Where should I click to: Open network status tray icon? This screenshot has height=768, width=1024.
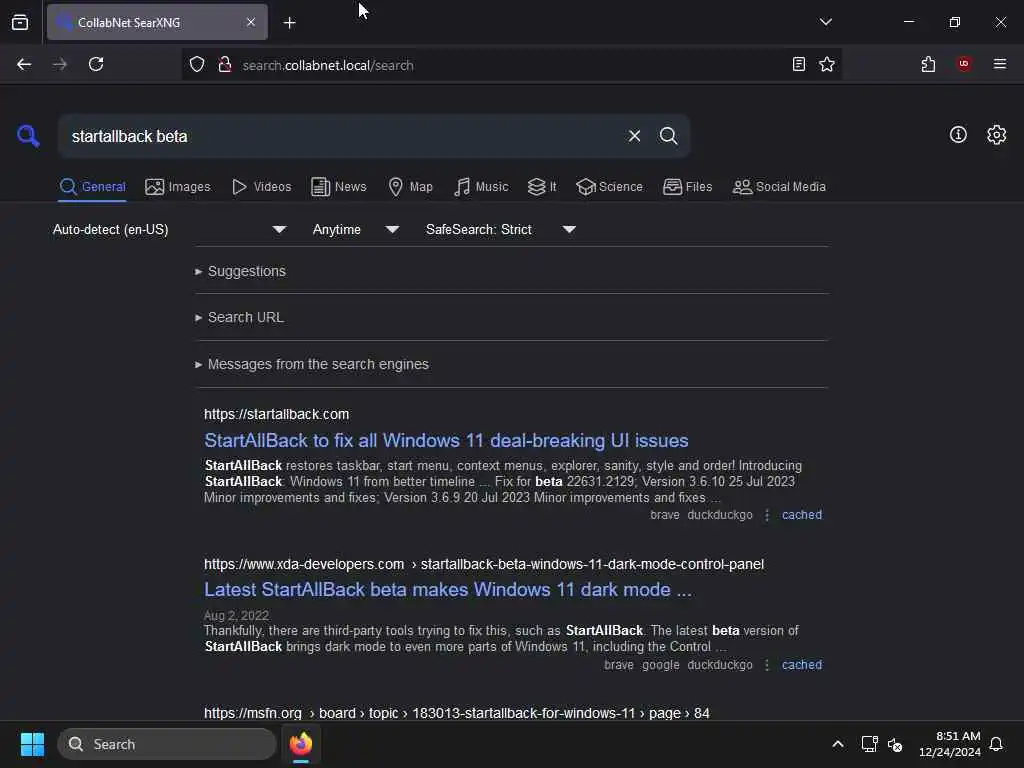point(869,744)
